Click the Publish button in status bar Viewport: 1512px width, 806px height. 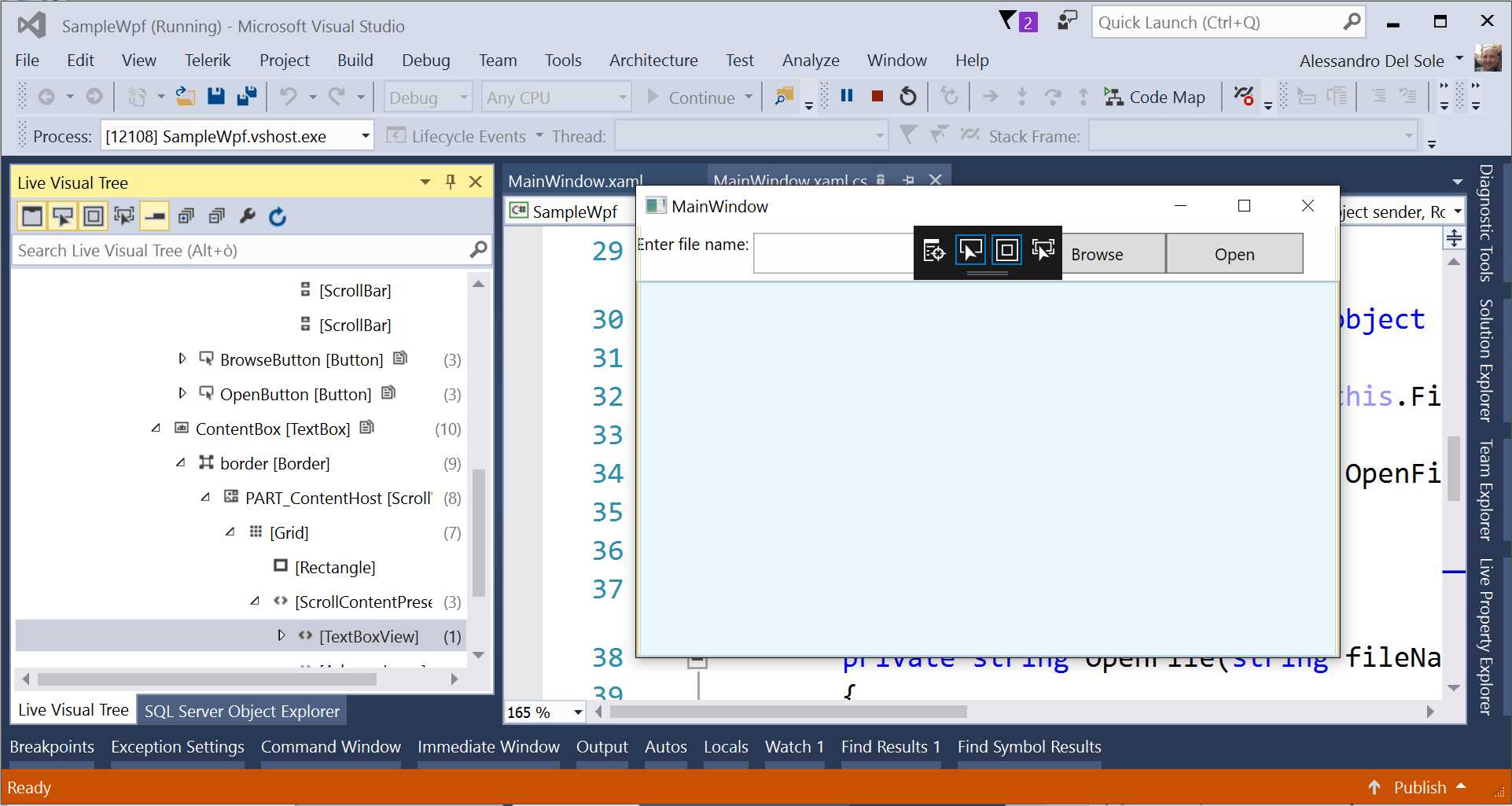point(1418,787)
